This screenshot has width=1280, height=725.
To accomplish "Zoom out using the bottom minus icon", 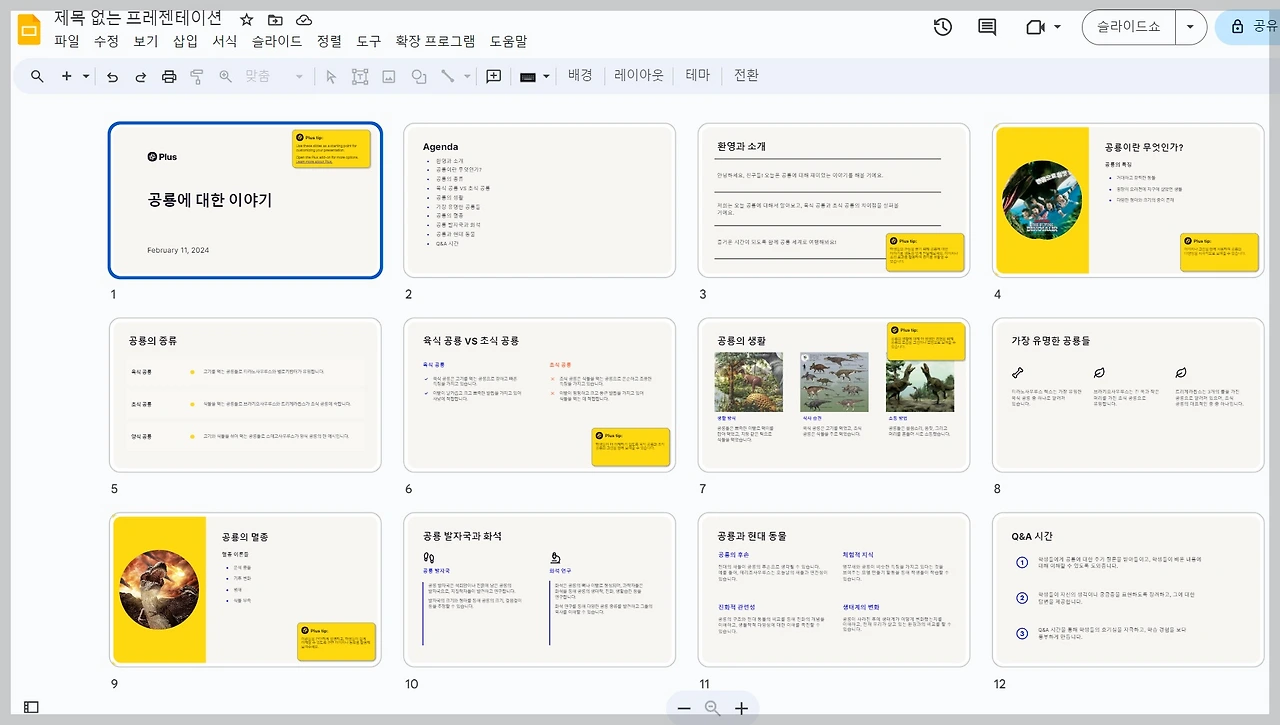I will 684,708.
